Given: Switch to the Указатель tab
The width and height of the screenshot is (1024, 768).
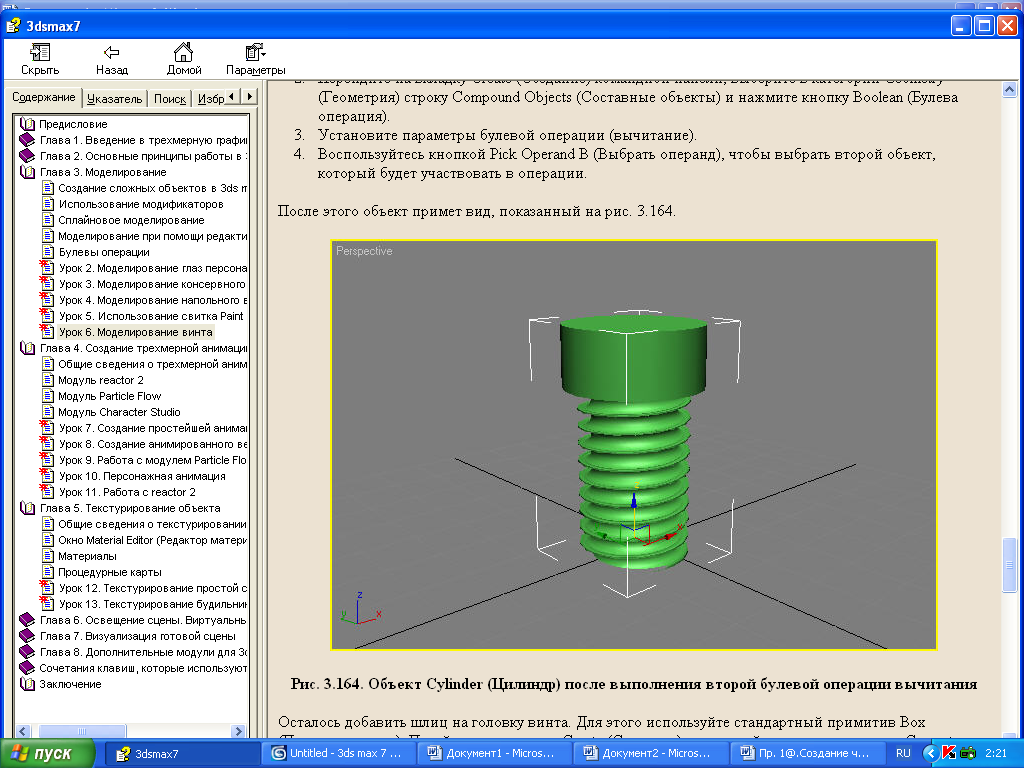Looking at the screenshot, I should click(x=114, y=99).
